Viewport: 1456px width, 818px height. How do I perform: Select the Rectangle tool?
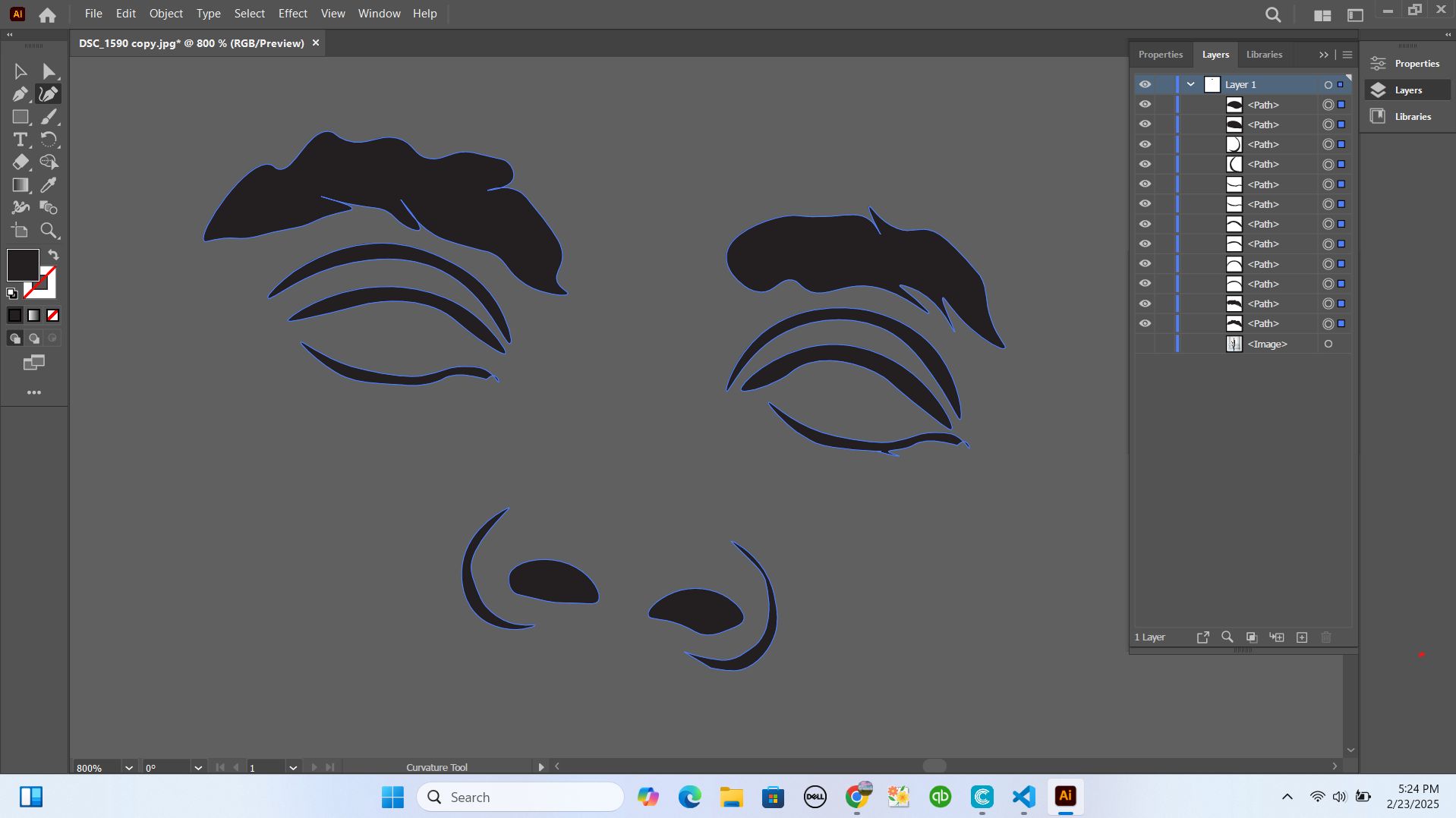click(x=20, y=117)
